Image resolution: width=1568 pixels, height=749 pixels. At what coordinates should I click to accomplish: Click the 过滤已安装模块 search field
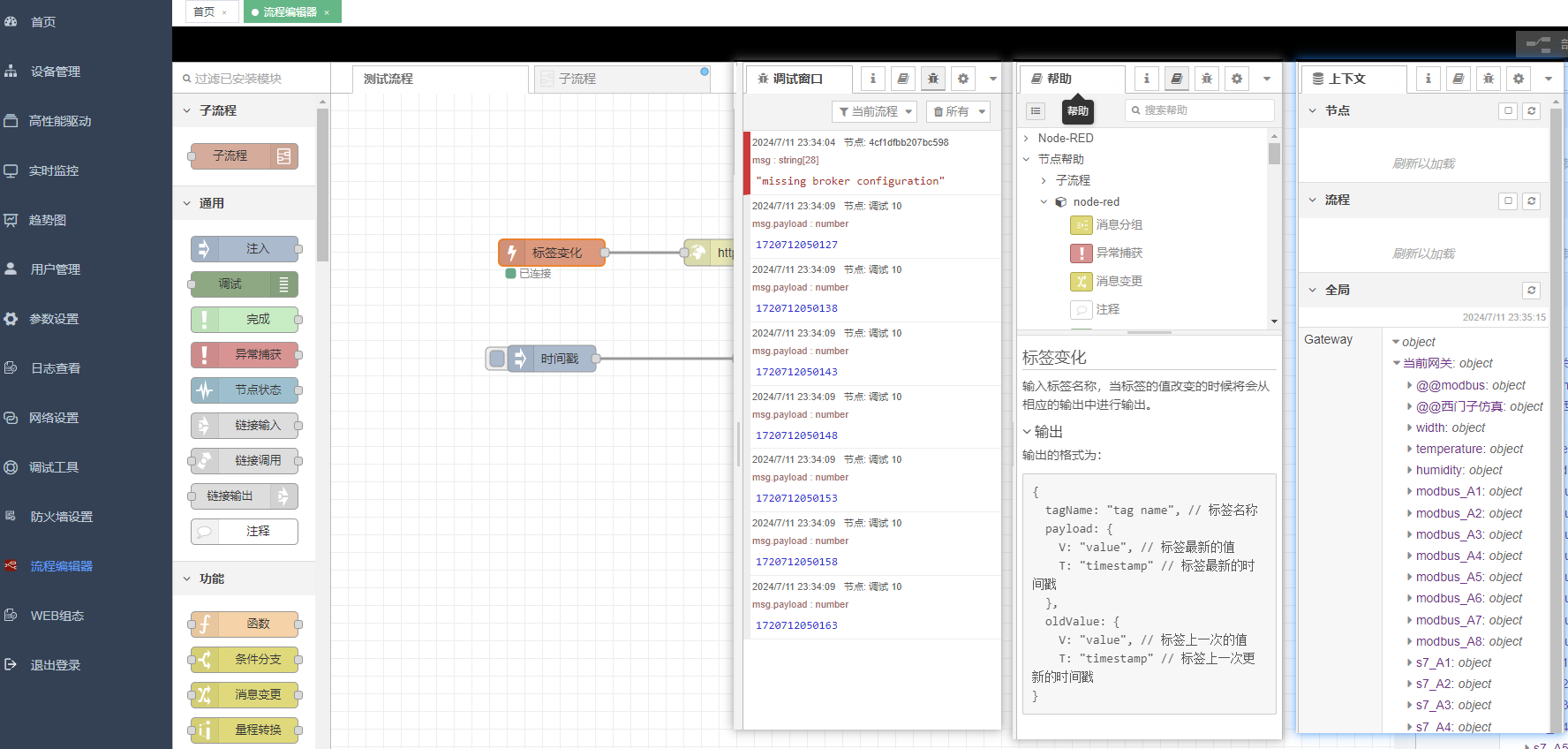point(252,79)
